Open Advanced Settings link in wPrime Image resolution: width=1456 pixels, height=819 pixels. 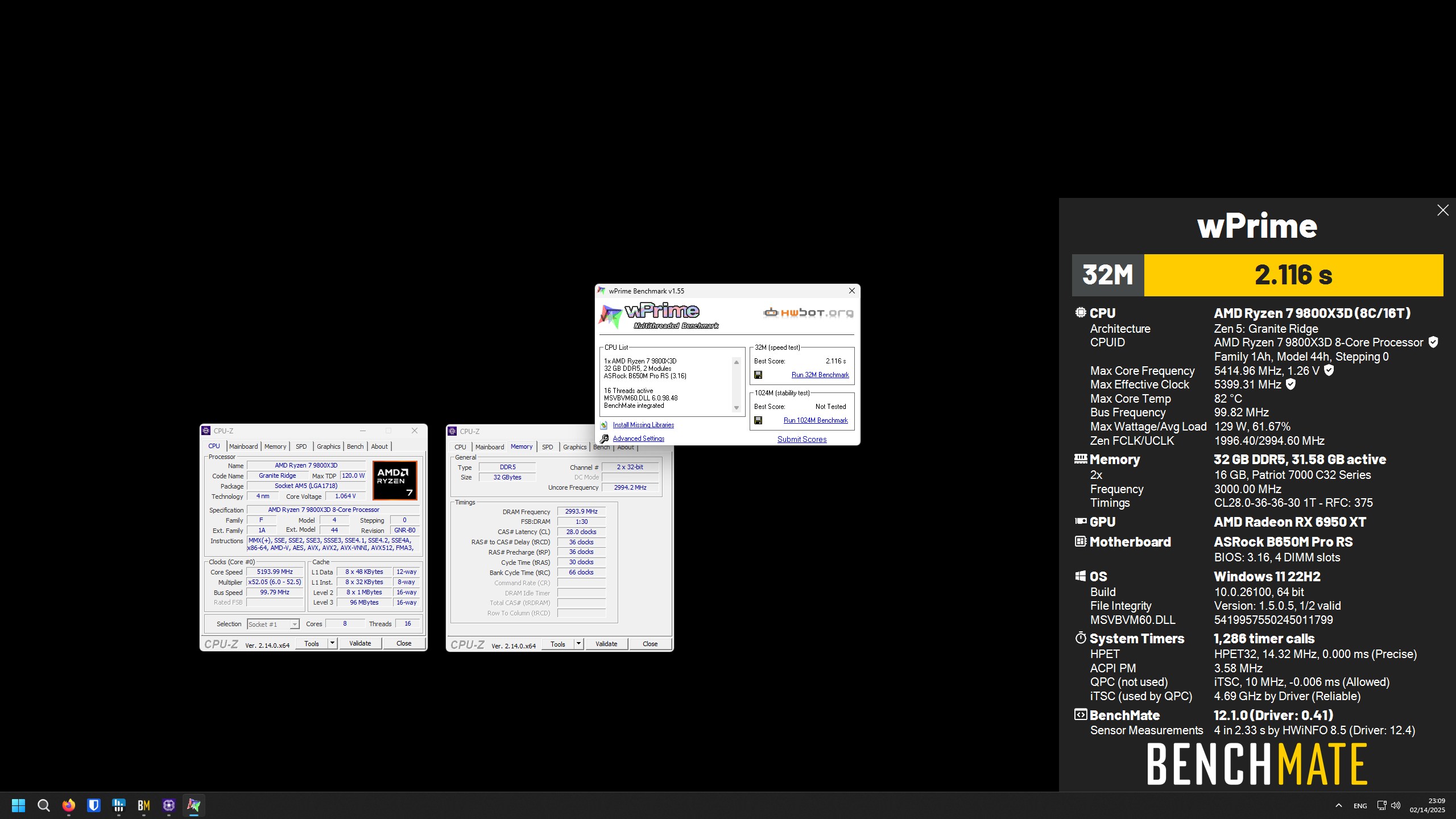pos(639,439)
